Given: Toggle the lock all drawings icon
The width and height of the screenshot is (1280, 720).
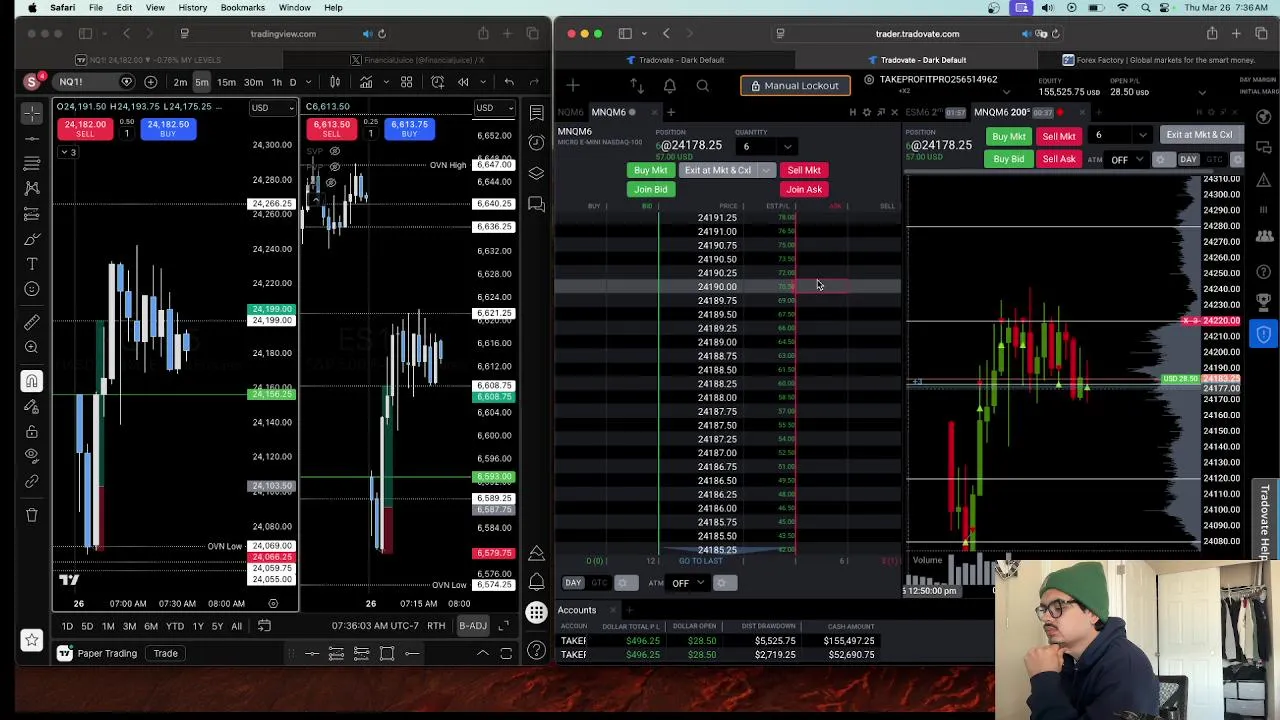Looking at the screenshot, I should coord(32,431).
